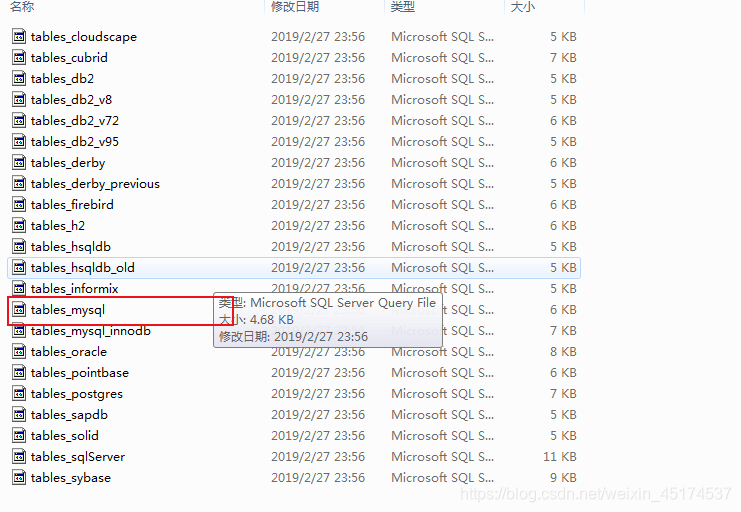Select the tables_oracle file name
The image size is (741, 512).
click(x=69, y=351)
